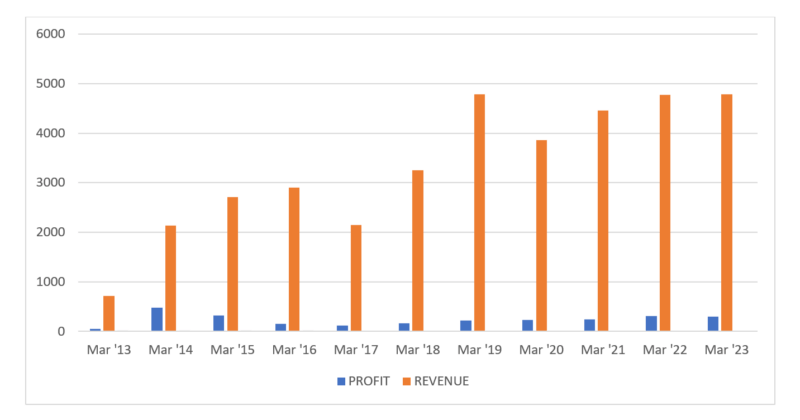Click the blue PROFIT legend color swatch
The height and width of the screenshot is (420, 800).
[x=340, y=381]
